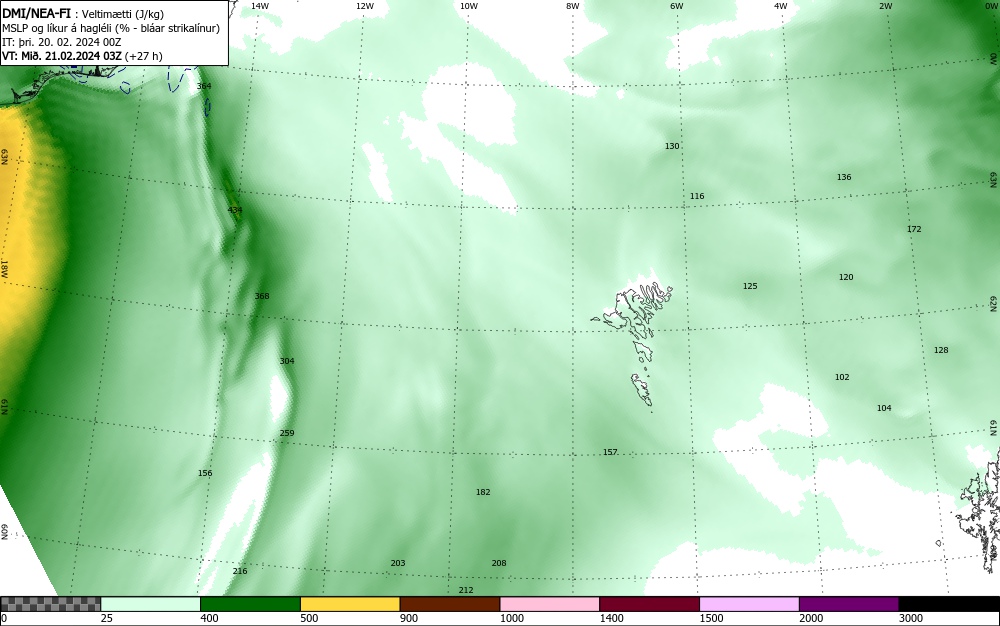
Task: Click the pink 1000–1400 legend swatch
Action: point(550,604)
